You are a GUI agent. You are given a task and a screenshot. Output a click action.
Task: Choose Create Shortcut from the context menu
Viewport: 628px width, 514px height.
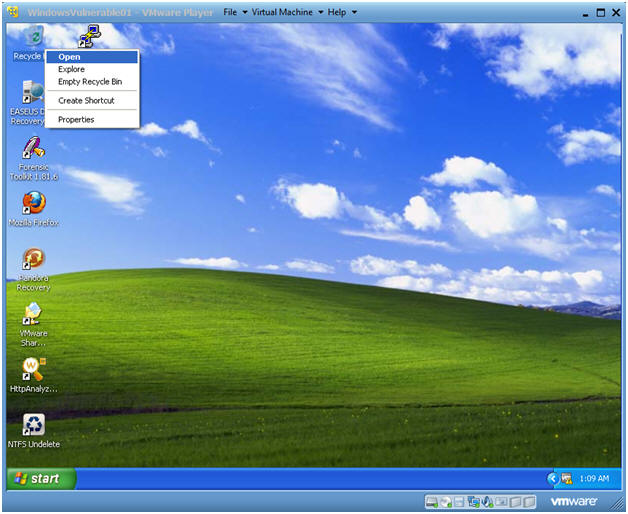pyautogui.click(x=92, y=101)
